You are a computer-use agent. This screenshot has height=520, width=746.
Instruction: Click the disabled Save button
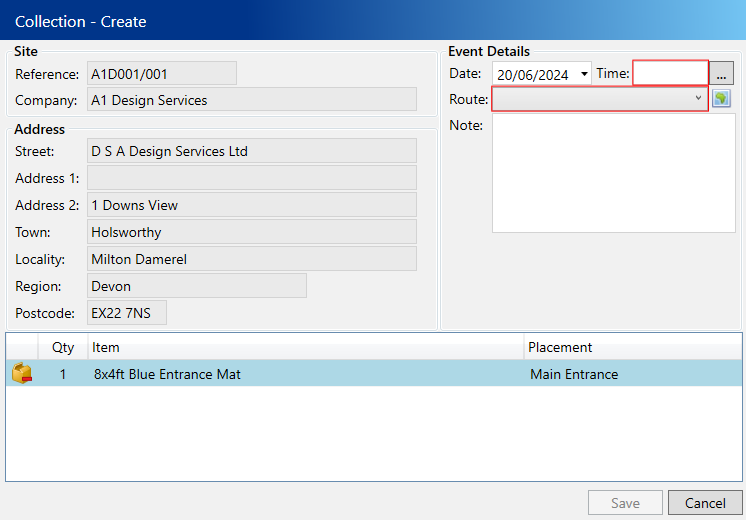point(625,503)
